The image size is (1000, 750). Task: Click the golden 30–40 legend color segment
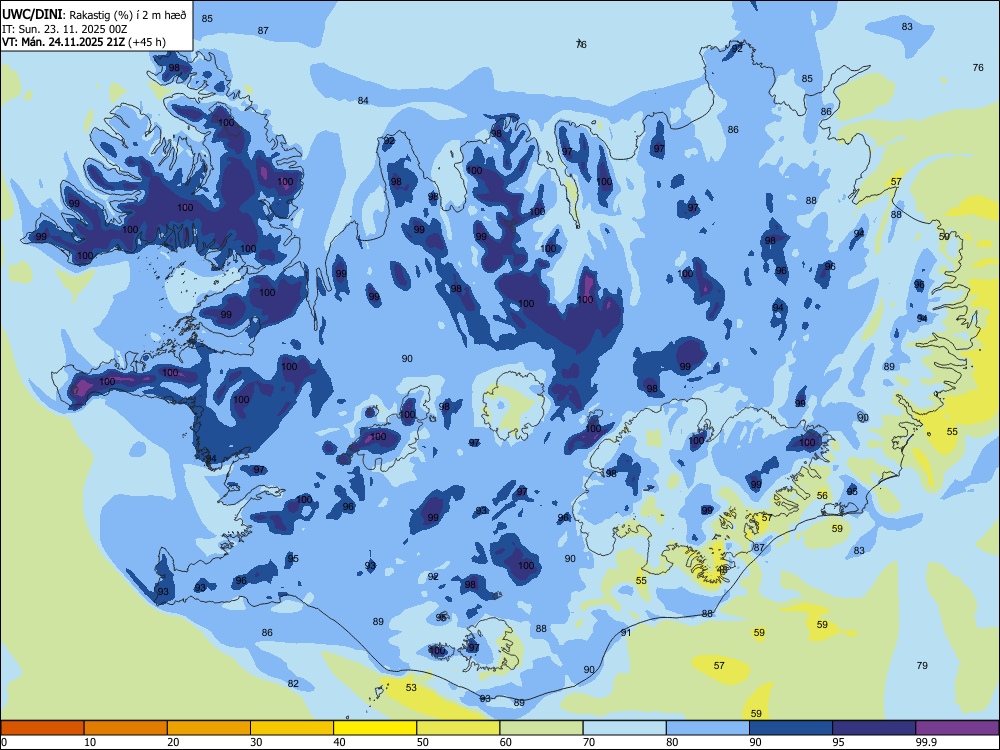292,728
